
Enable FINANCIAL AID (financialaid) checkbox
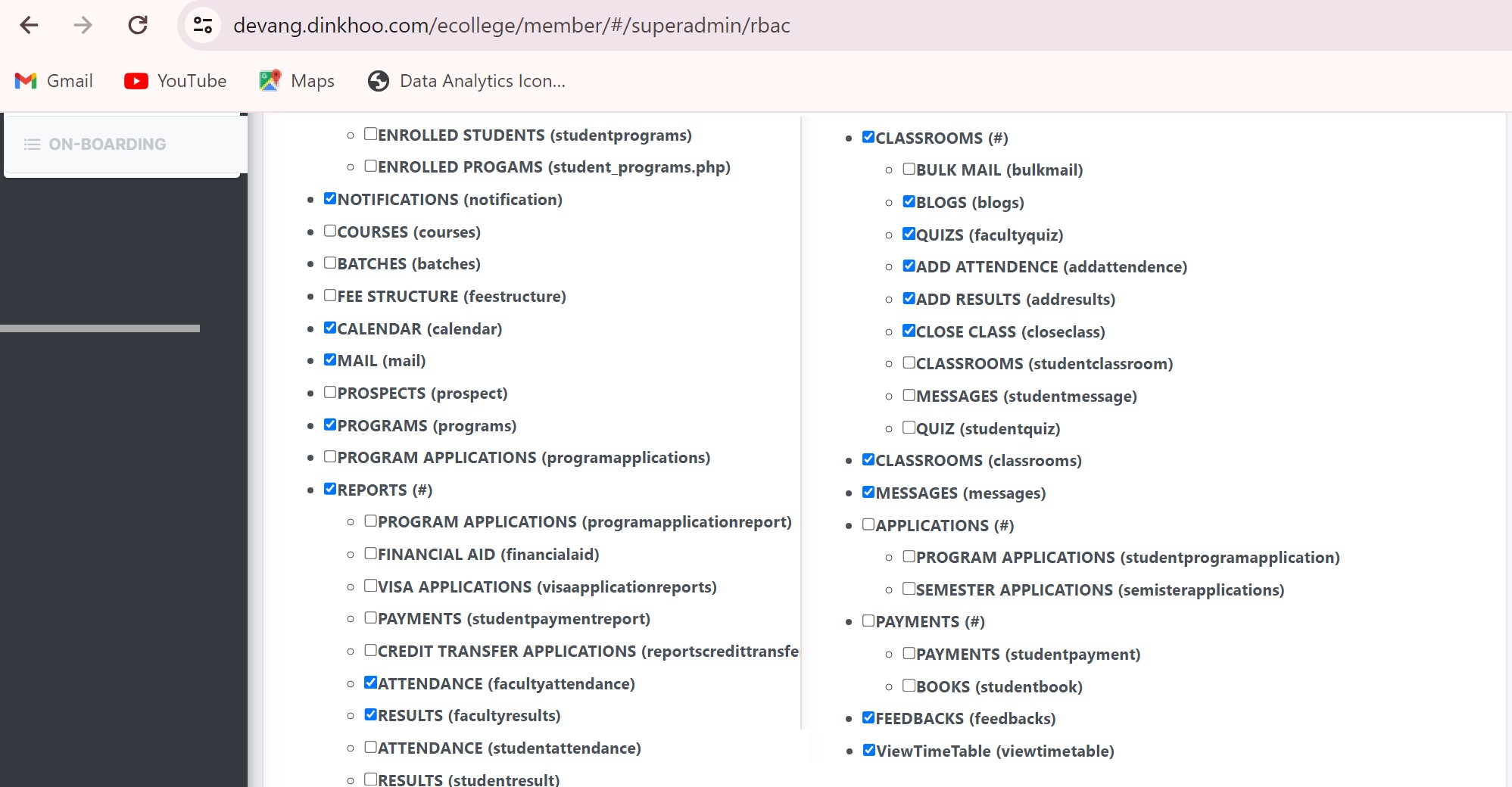point(371,553)
